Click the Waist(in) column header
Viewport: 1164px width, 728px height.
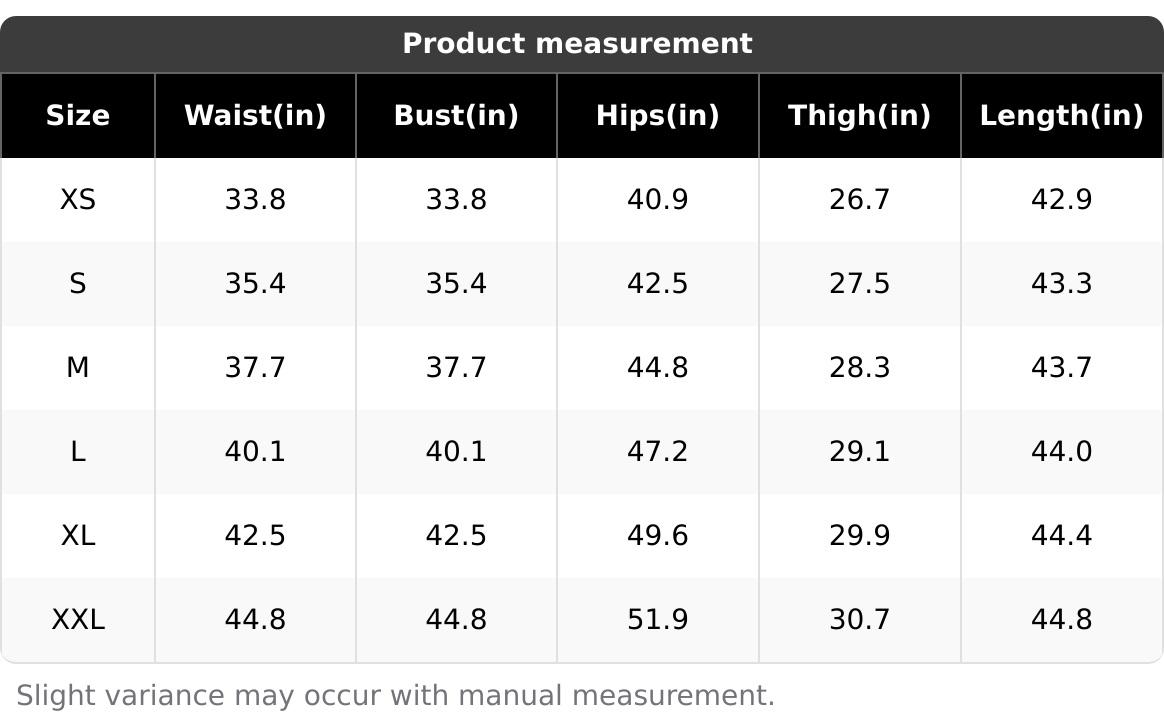pos(255,116)
